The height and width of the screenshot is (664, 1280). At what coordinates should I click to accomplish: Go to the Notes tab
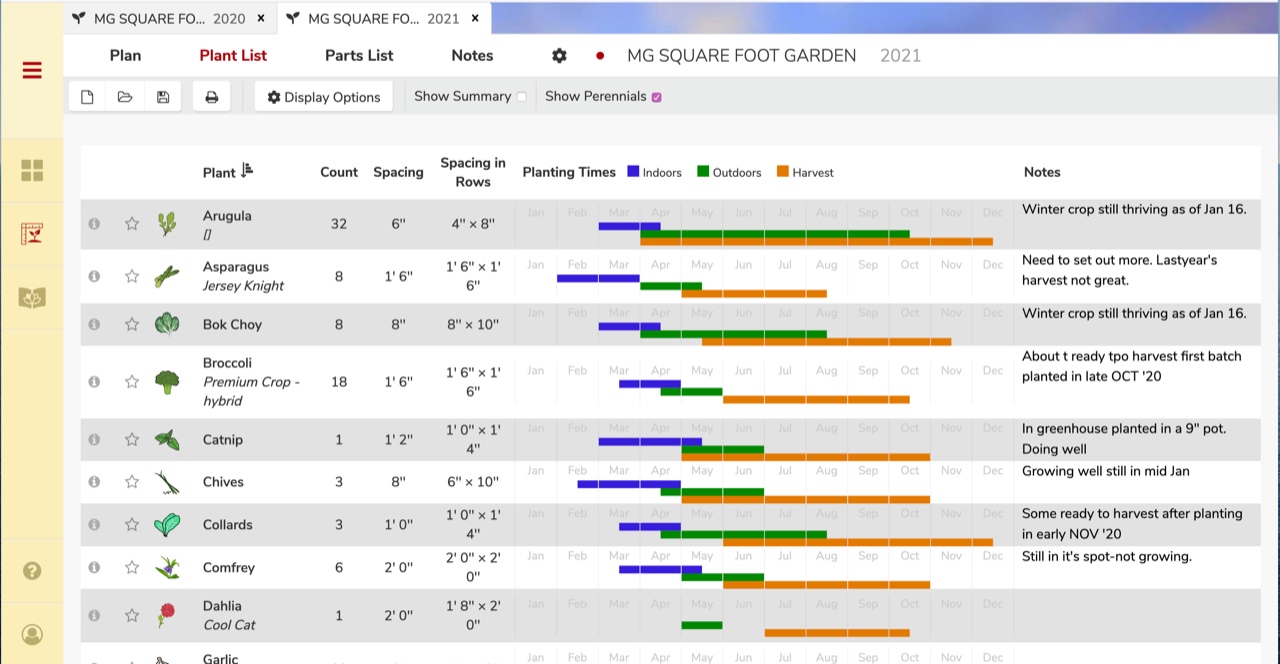pos(472,56)
